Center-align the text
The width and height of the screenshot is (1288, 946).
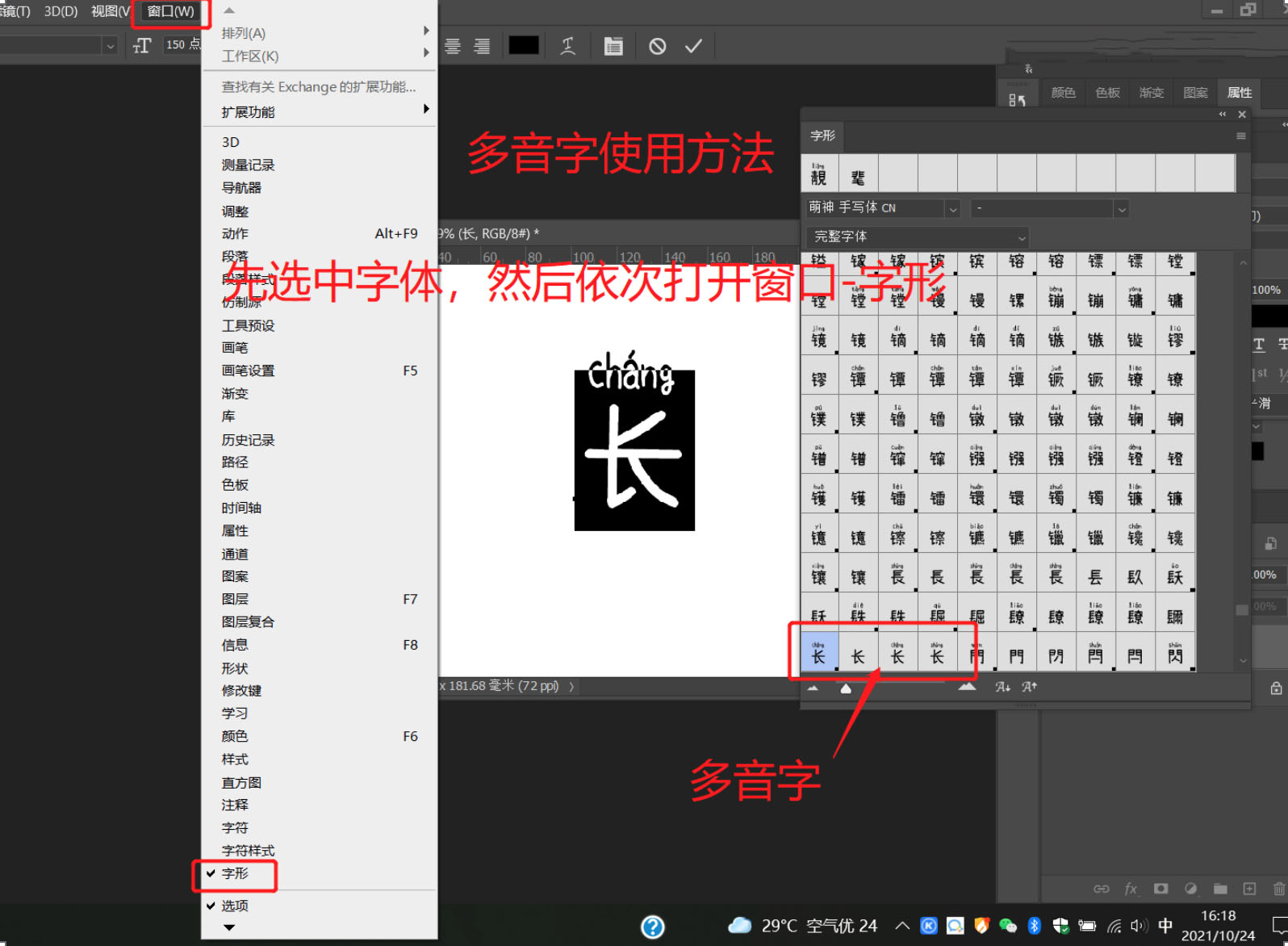pos(453,46)
